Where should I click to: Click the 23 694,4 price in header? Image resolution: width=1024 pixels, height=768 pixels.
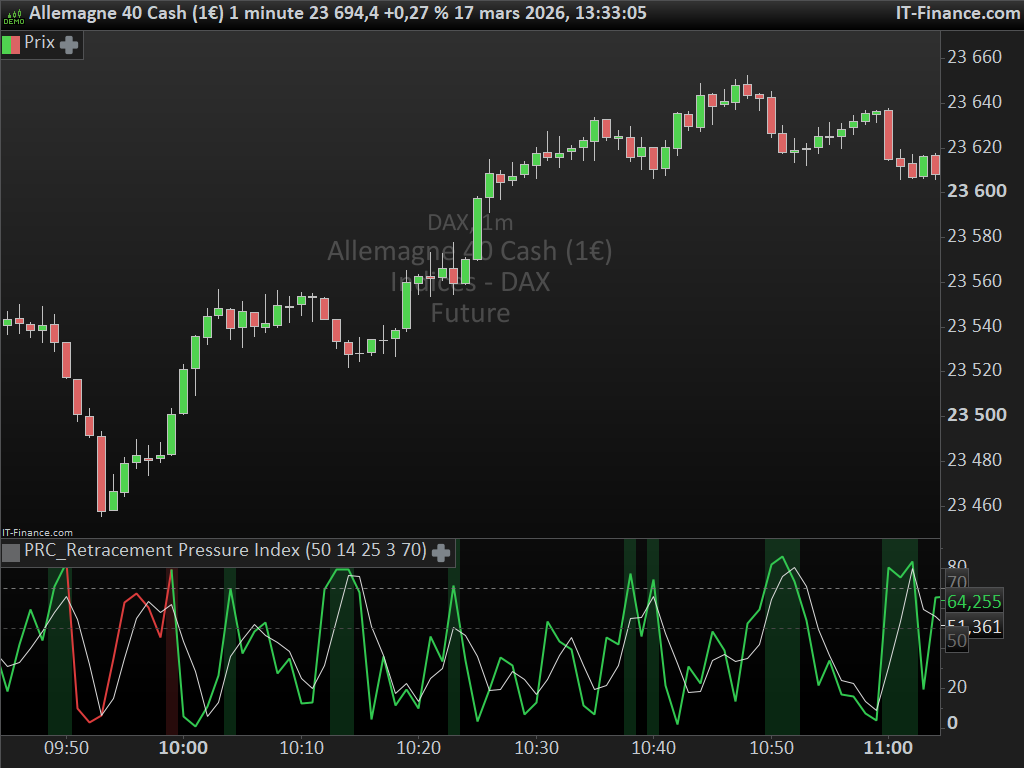(x=344, y=13)
